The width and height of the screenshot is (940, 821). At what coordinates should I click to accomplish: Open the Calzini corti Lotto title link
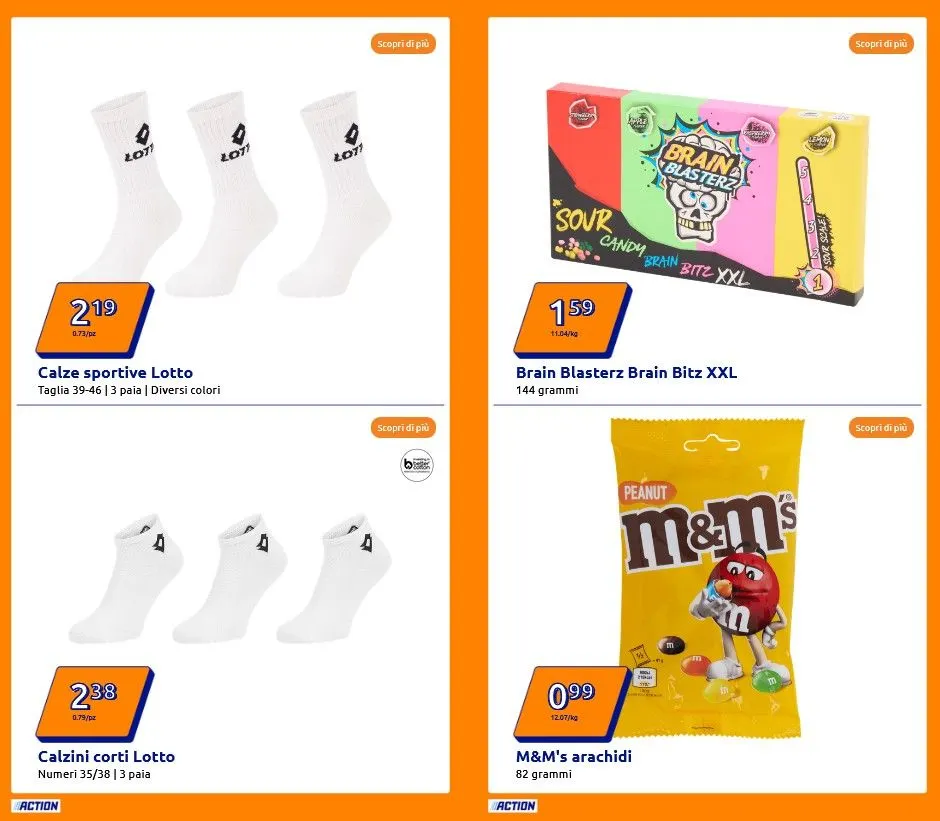pos(106,756)
